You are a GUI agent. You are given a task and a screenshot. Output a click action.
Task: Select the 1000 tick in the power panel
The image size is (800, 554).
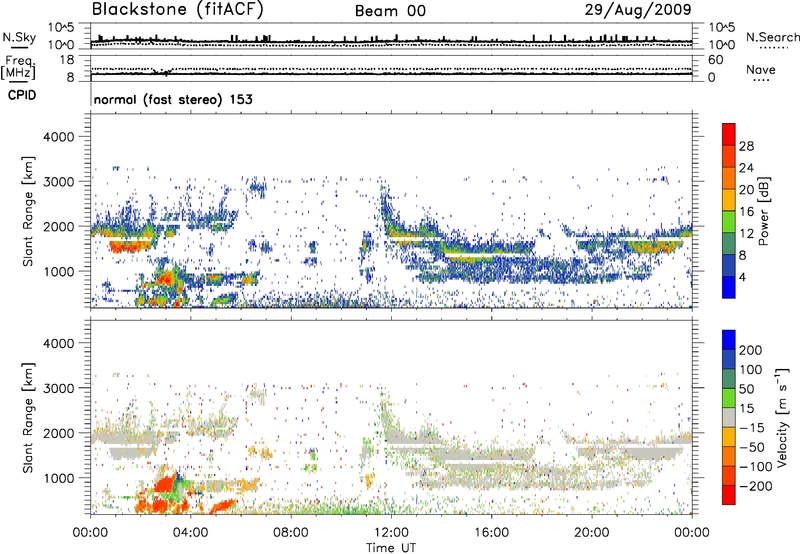coord(59,271)
